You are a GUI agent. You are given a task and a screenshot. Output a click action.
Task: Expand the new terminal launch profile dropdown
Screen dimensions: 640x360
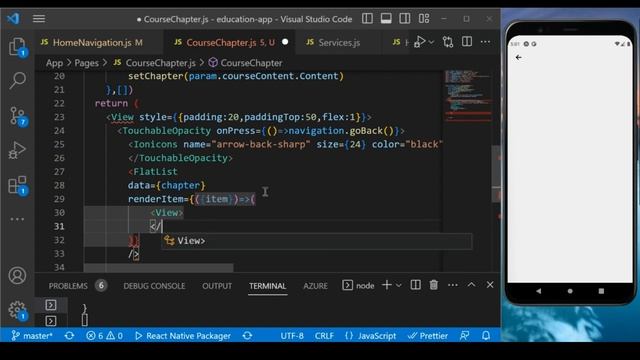(x=399, y=285)
